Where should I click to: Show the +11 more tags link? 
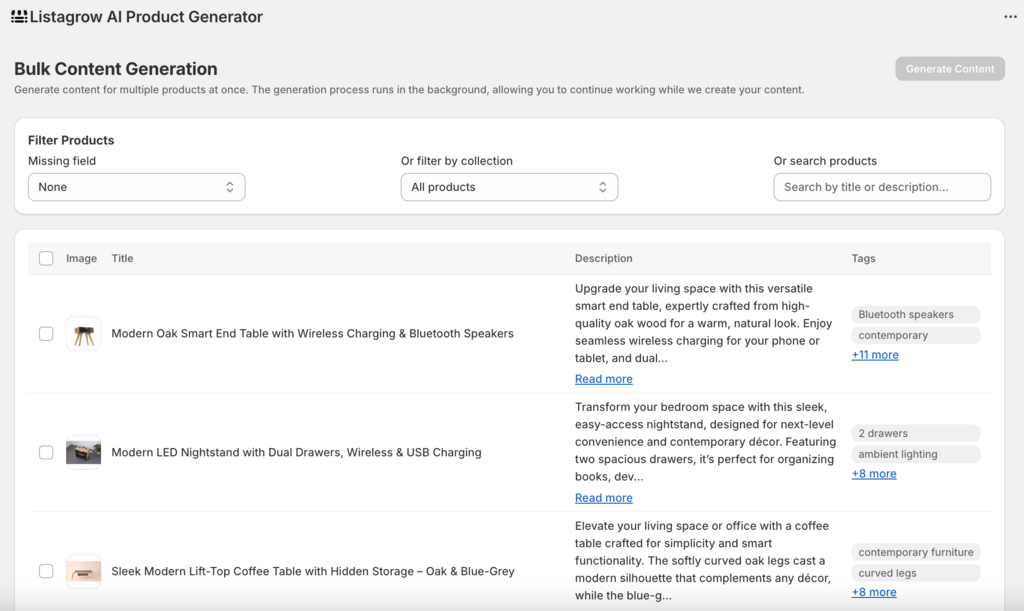[875, 355]
